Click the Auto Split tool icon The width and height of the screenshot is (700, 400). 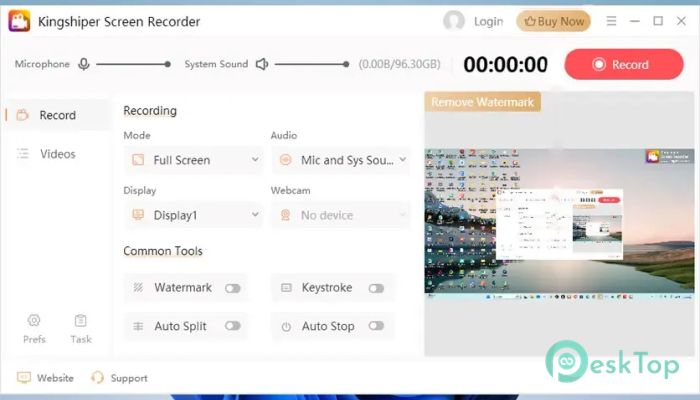pyautogui.click(x=138, y=326)
